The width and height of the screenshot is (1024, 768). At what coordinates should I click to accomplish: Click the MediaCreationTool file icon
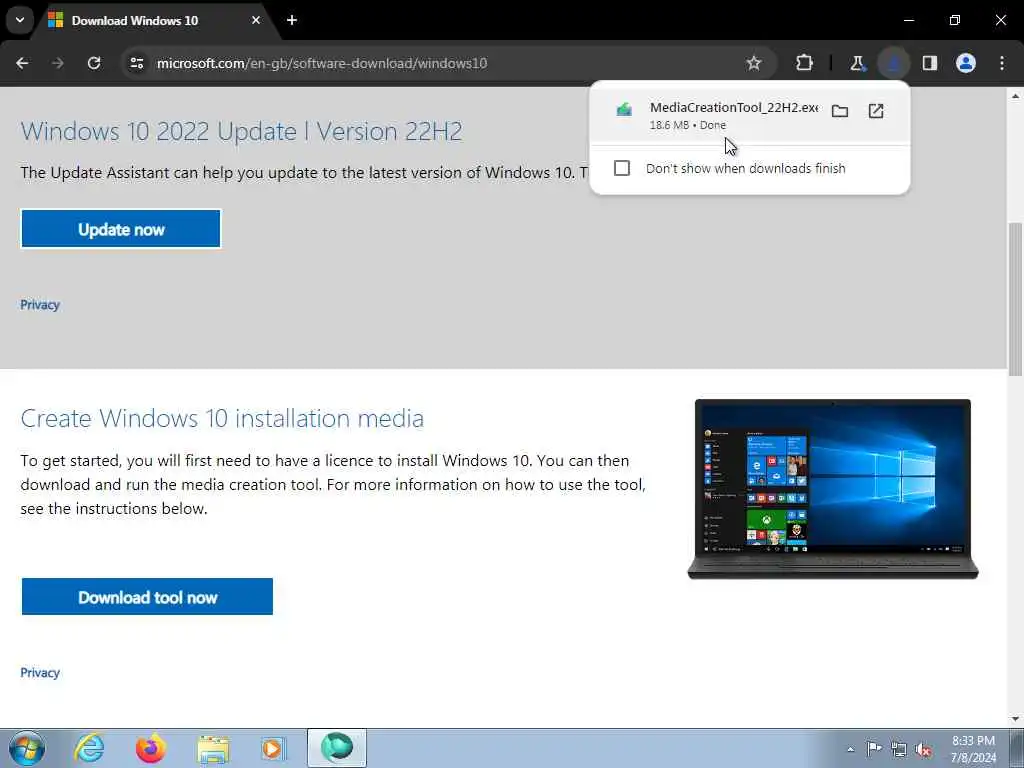click(x=624, y=110)
